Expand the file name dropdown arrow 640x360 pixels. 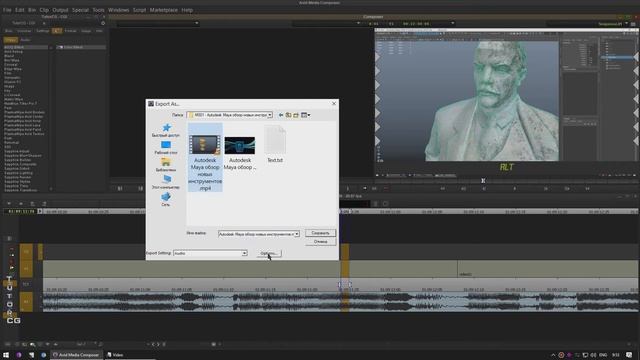point(297,234)
